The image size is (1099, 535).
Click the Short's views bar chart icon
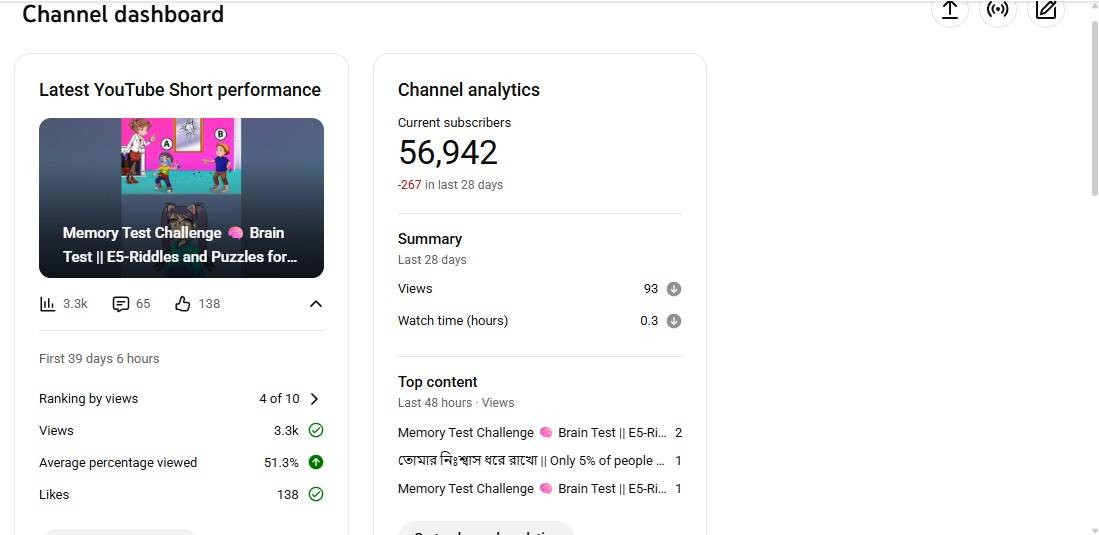(x=47, y=304)
